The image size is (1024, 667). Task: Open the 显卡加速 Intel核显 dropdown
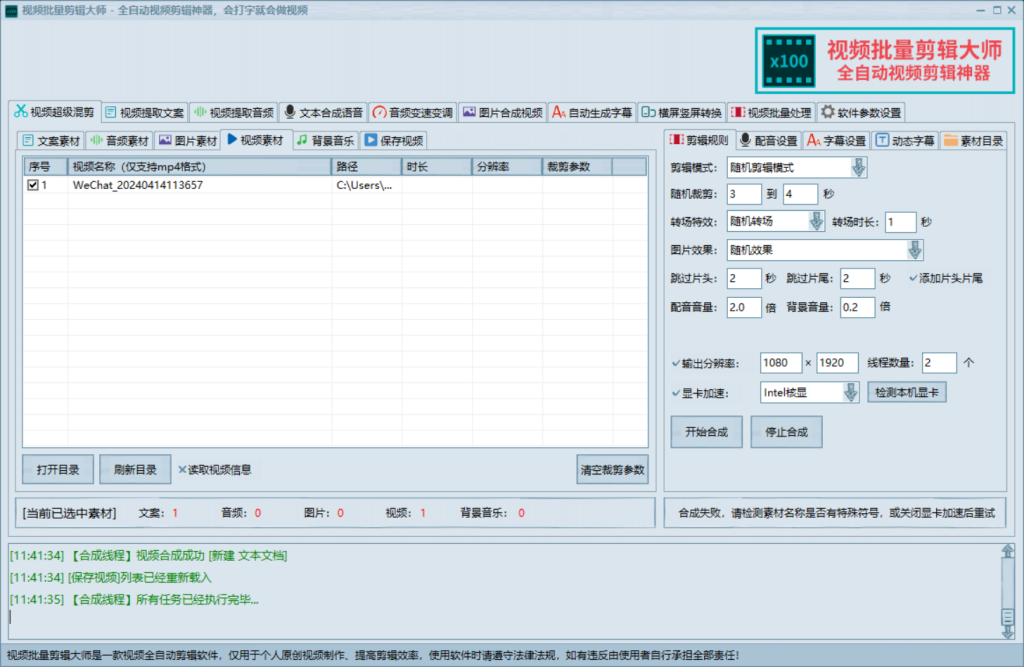[x=850, y=393]
